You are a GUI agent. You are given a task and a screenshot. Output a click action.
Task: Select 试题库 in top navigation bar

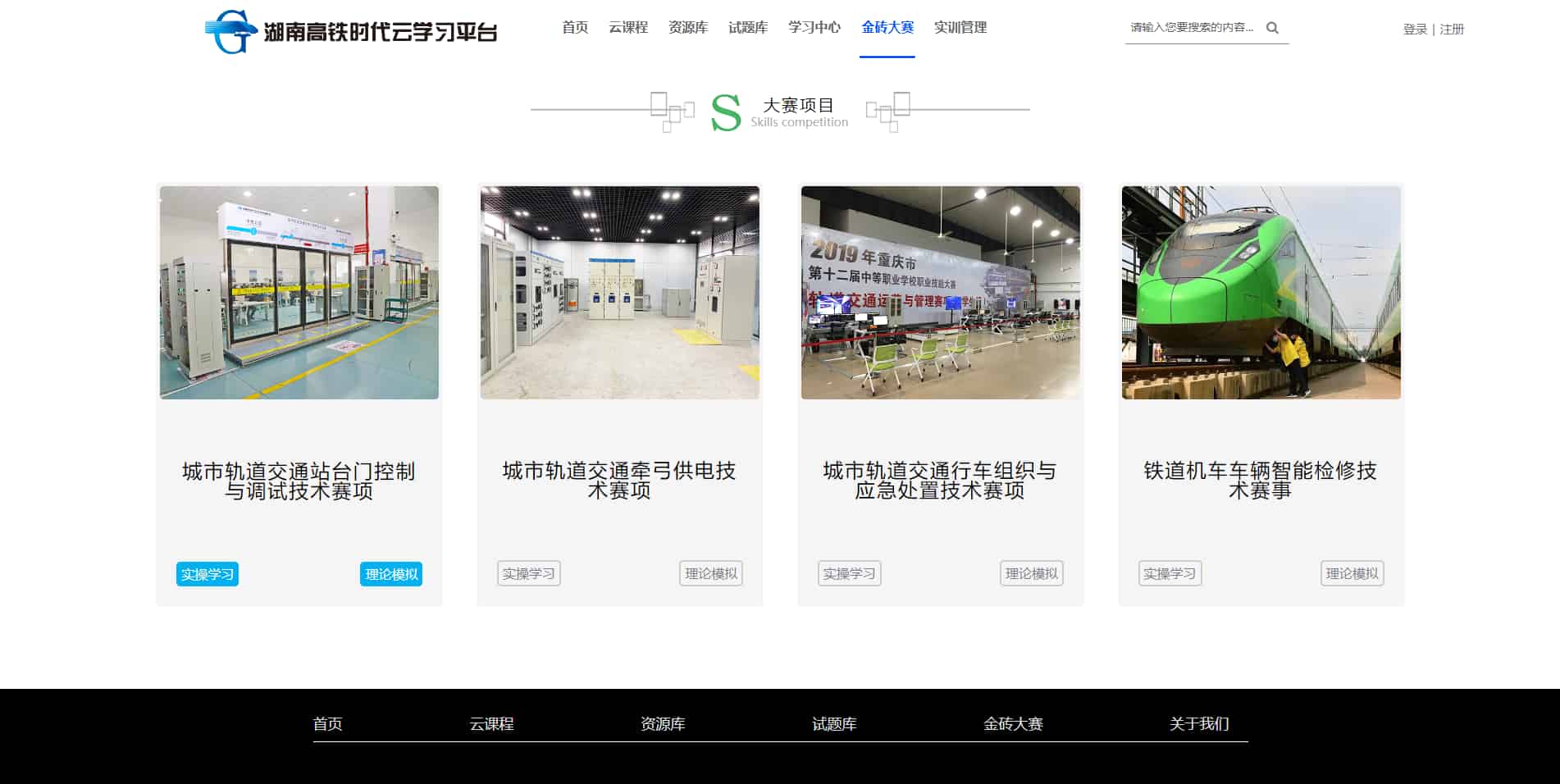point(748,28)
